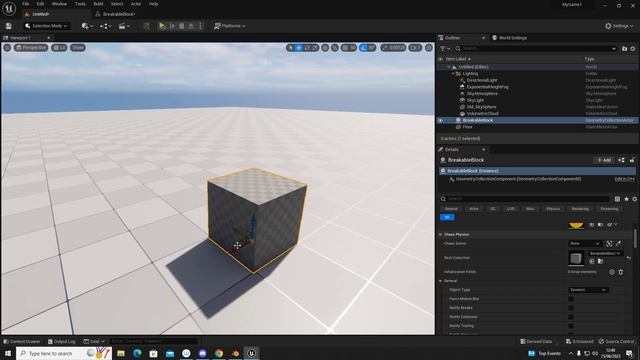The image size is (640, 360).
Task: Pick the Chaos Solver actor from the scene
Action: coord(609,244)
